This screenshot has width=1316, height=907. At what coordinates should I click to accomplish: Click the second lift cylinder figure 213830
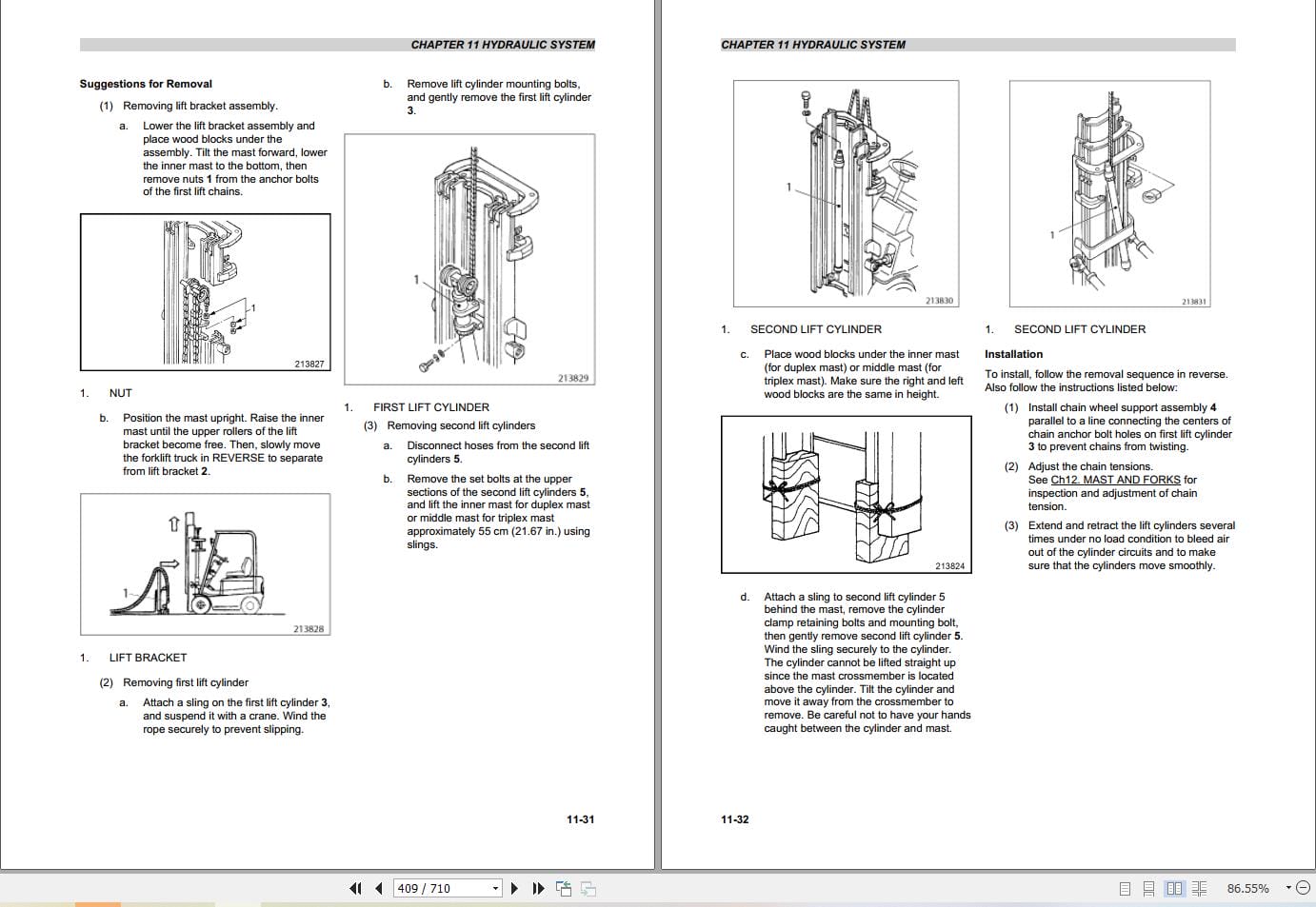click(846, 194)
